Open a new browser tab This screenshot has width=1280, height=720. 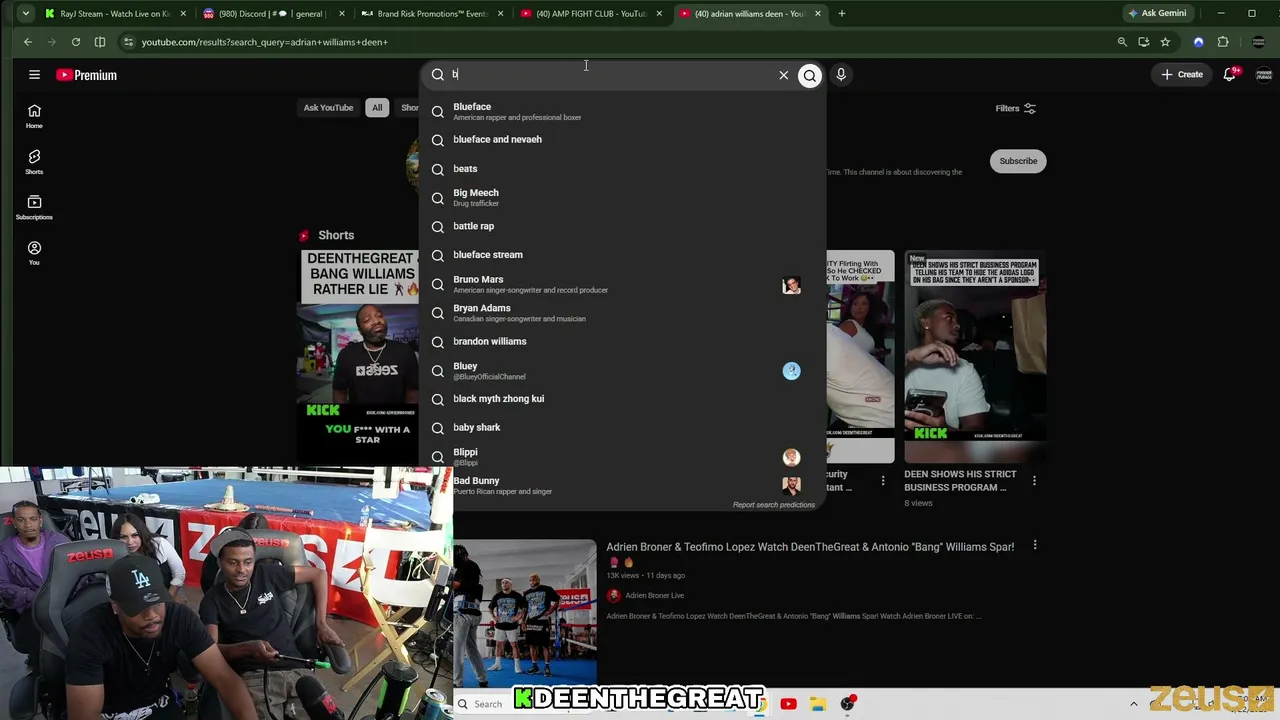842,14
